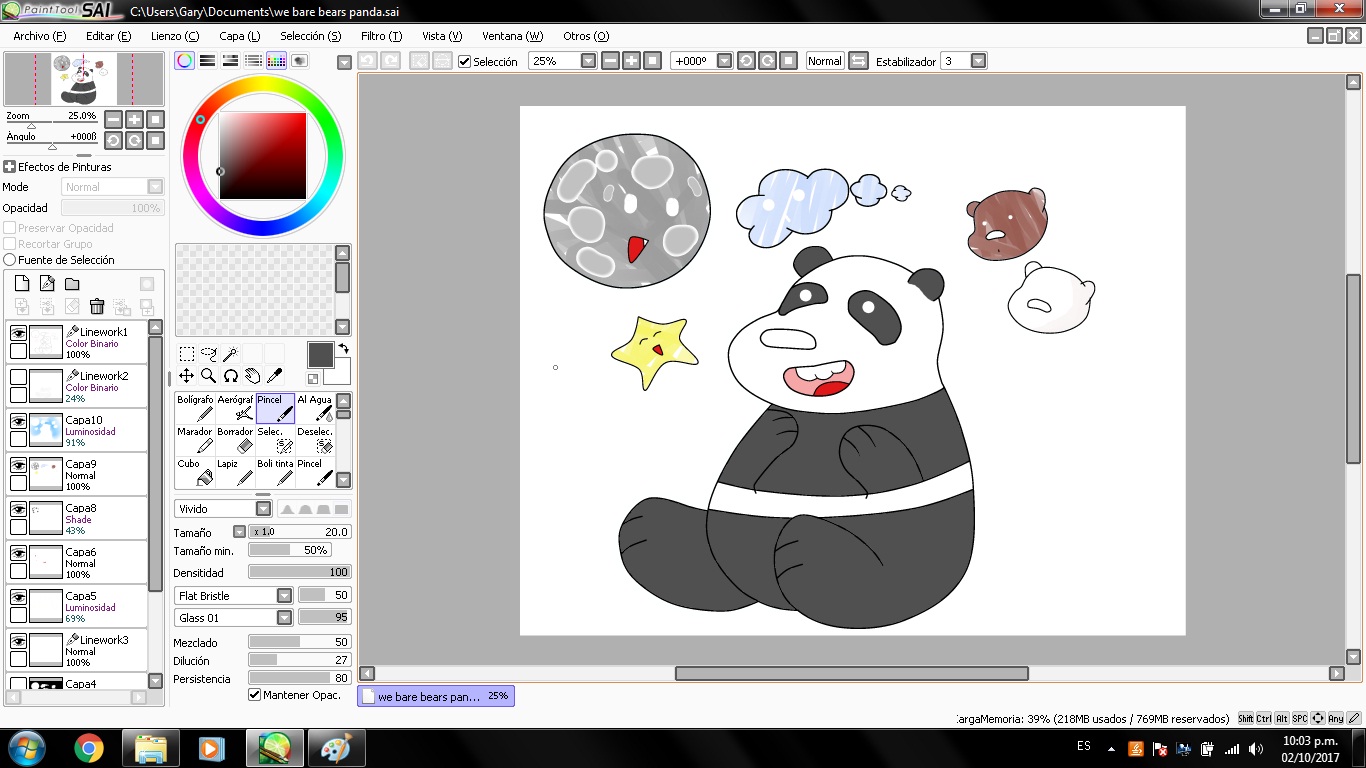
Task: Open the Capa menu
Action: [x=239, y=36]
